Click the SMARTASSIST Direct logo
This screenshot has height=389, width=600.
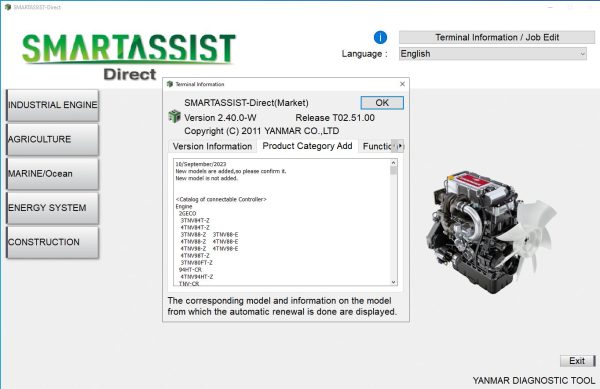tap(129, 57)
